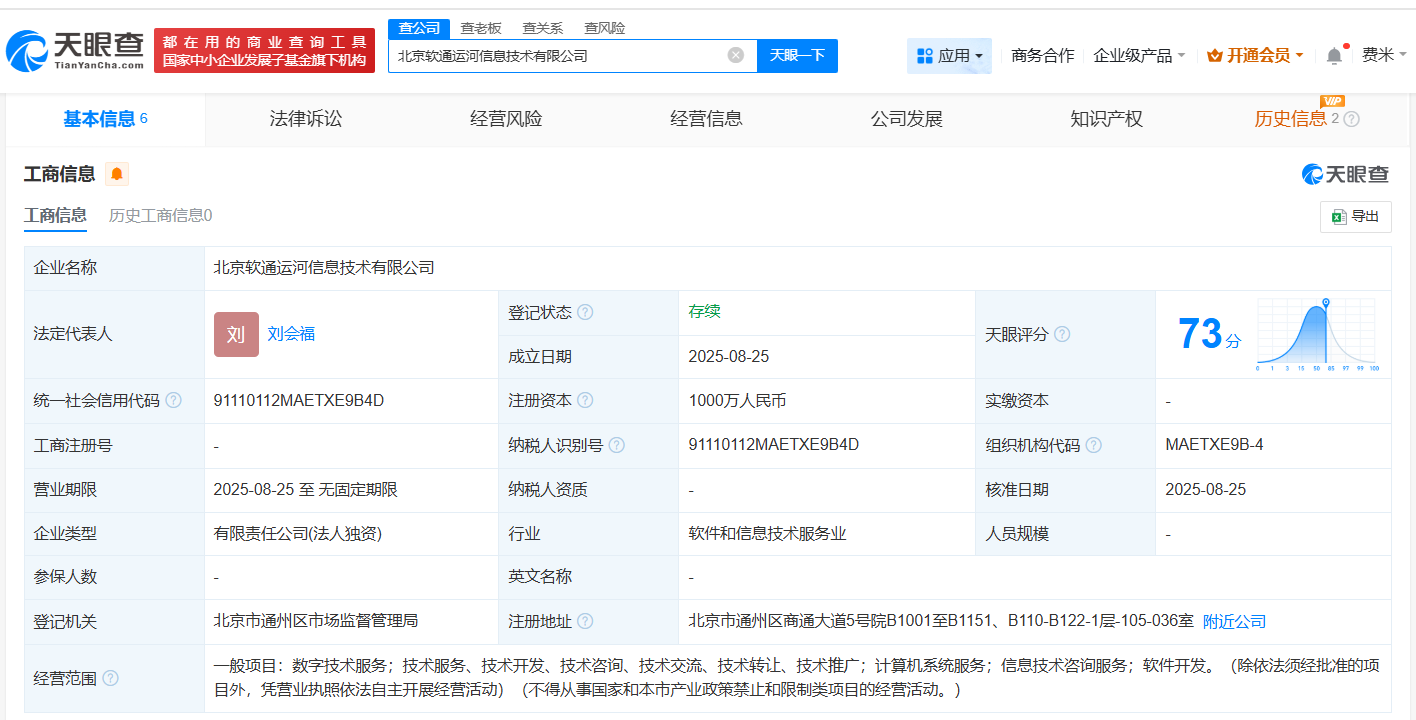展开右上角费米账号下拉菜单
This screenshot has height=720, width=1416.
click(x=1383, y=55)
